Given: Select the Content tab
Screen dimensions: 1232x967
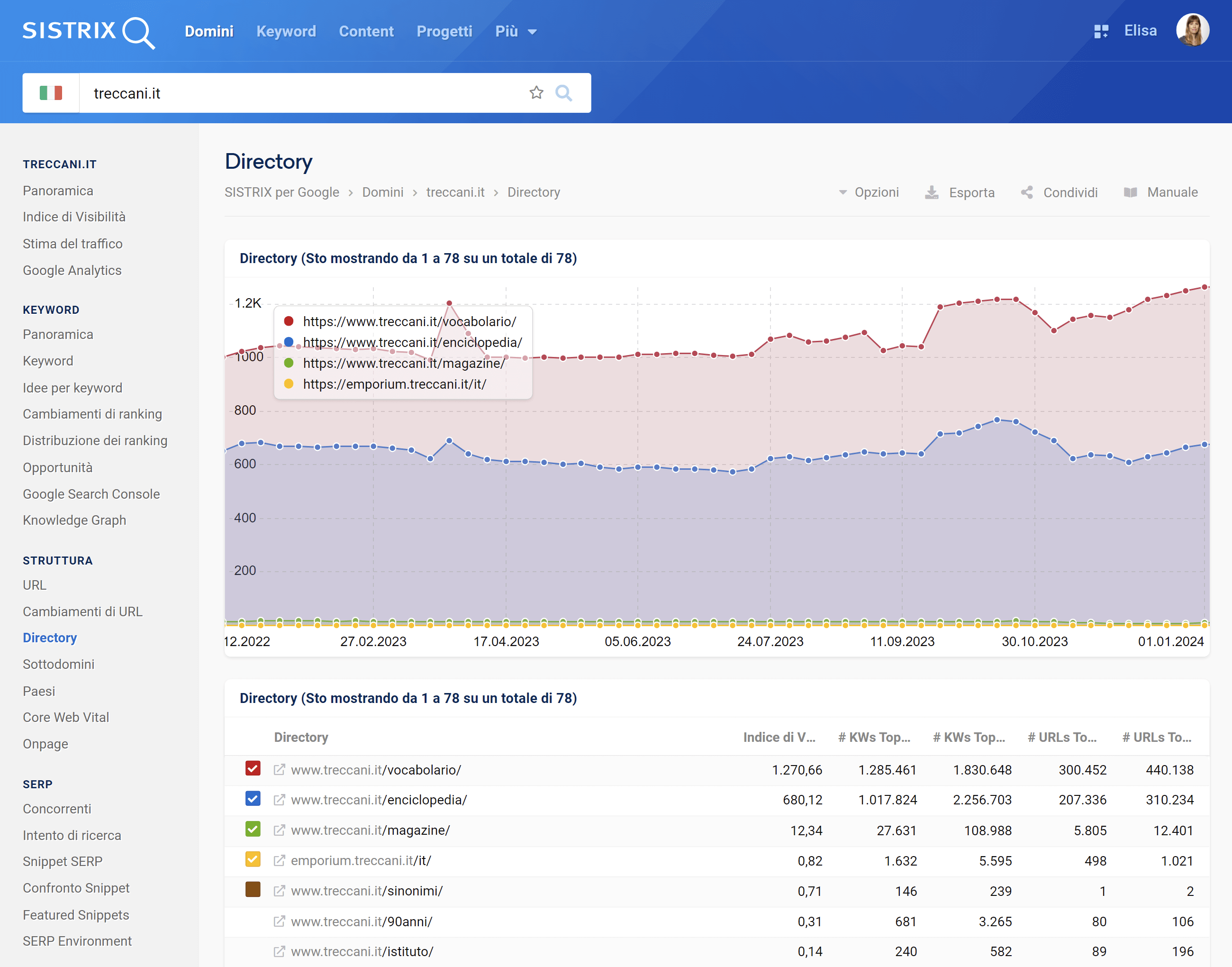Looking at the screenshot, I should tap(366, 32).
